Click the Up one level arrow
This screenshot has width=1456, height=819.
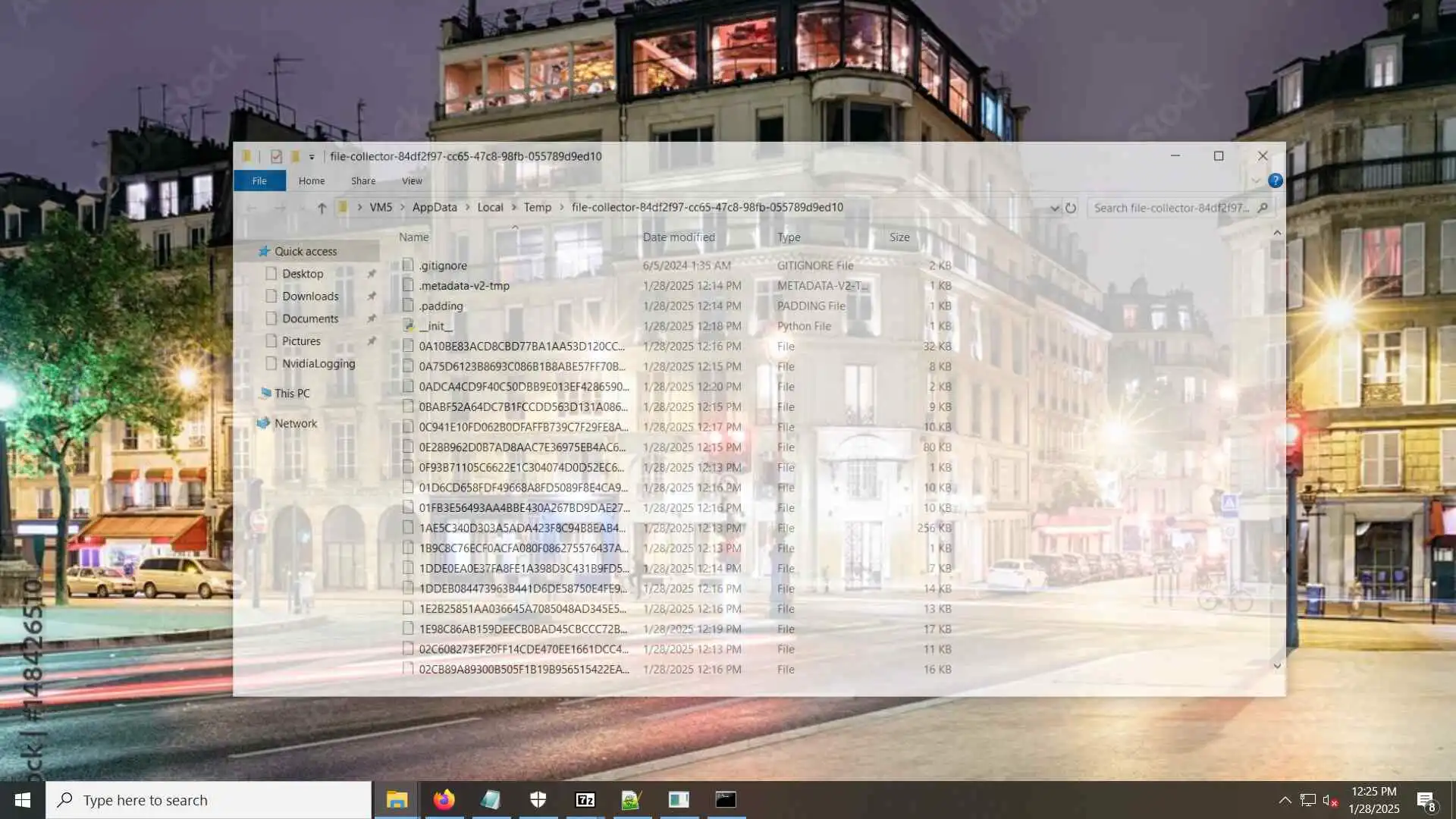(322, 208)
